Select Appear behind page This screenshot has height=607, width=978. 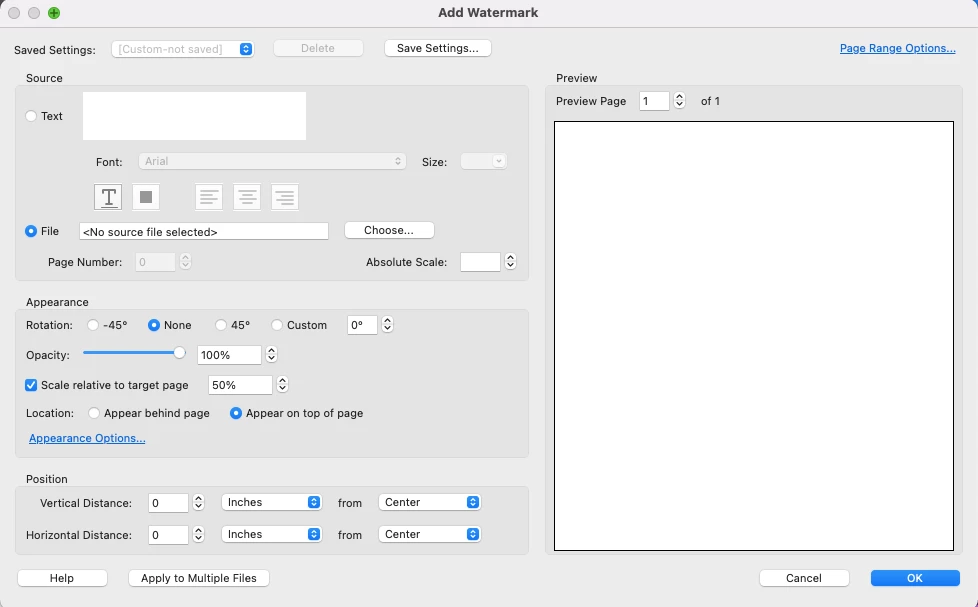[x=94, y=413]
